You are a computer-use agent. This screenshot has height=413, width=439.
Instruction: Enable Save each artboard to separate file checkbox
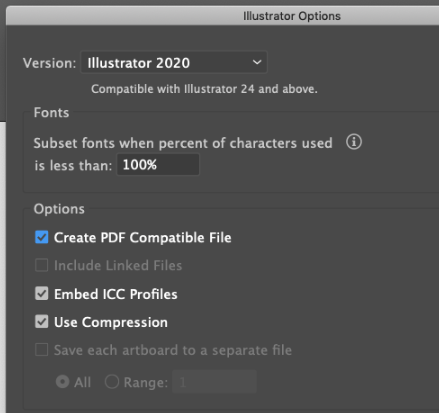pos(42,350)
